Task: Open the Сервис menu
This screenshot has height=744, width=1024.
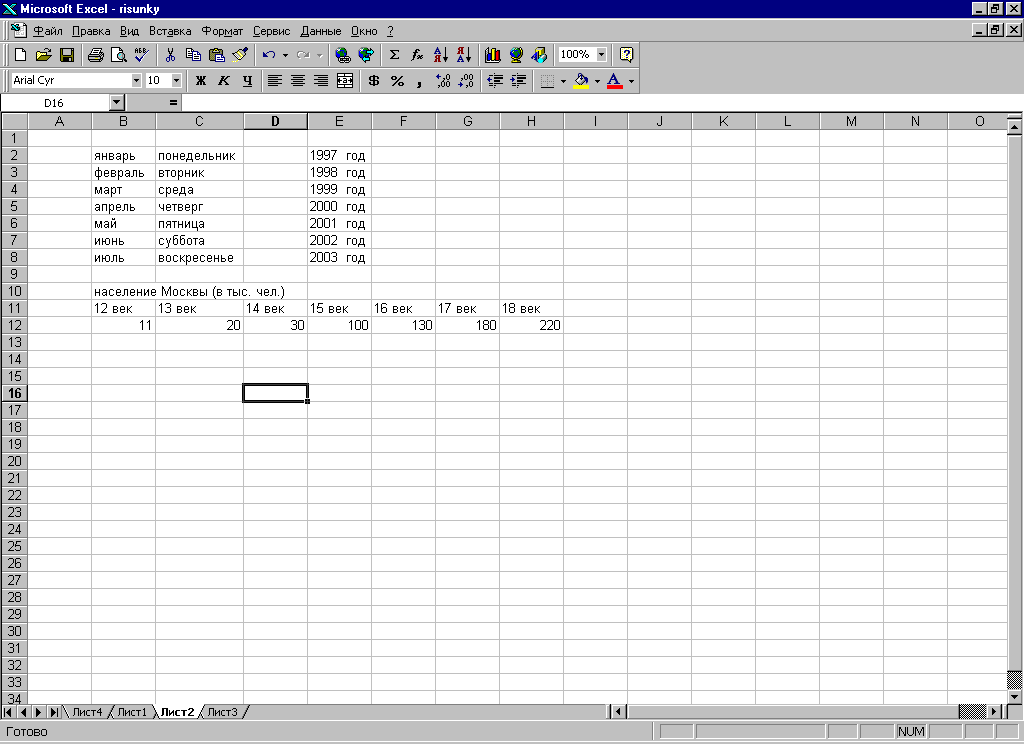Action: (x=272, y=31)
